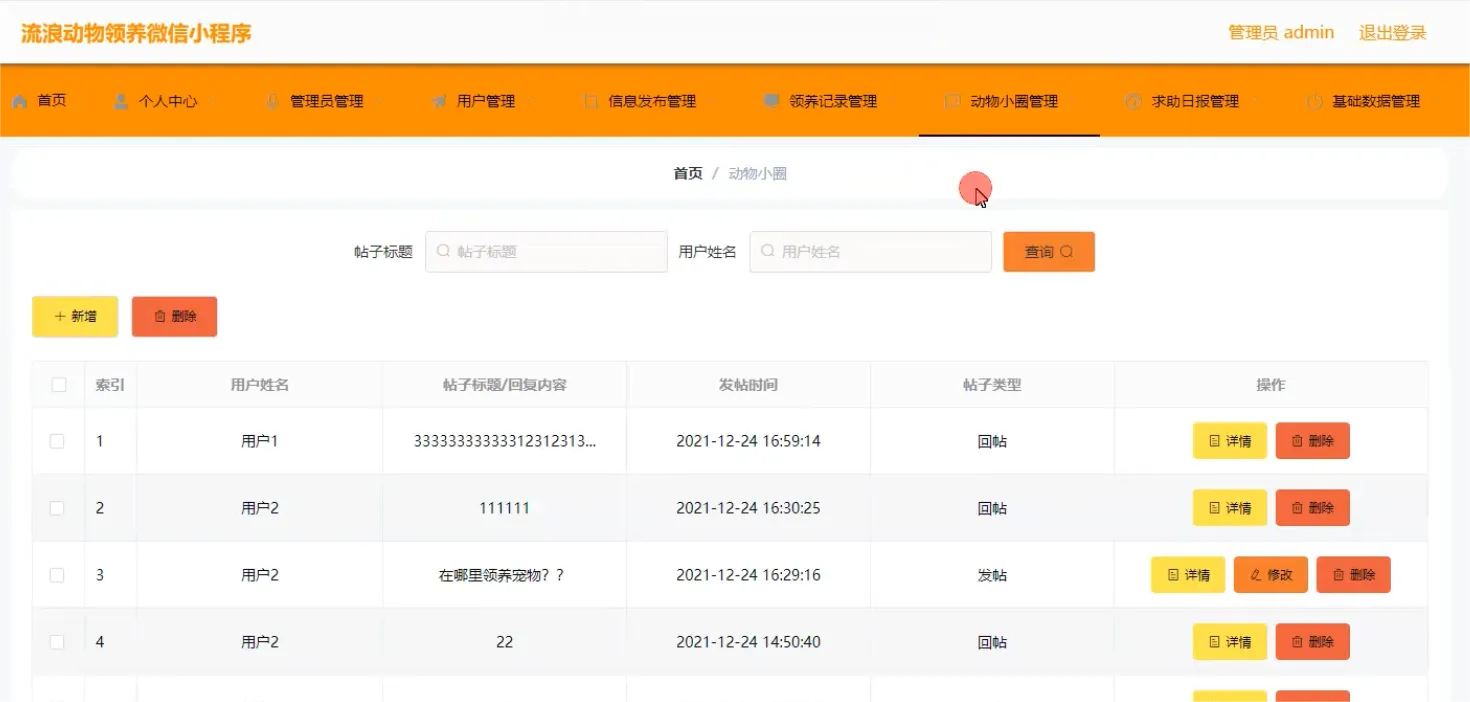The image size is (1470, 702).
Task: Check the checkbox for row 2 (111111)
Action: coord(57,508)
